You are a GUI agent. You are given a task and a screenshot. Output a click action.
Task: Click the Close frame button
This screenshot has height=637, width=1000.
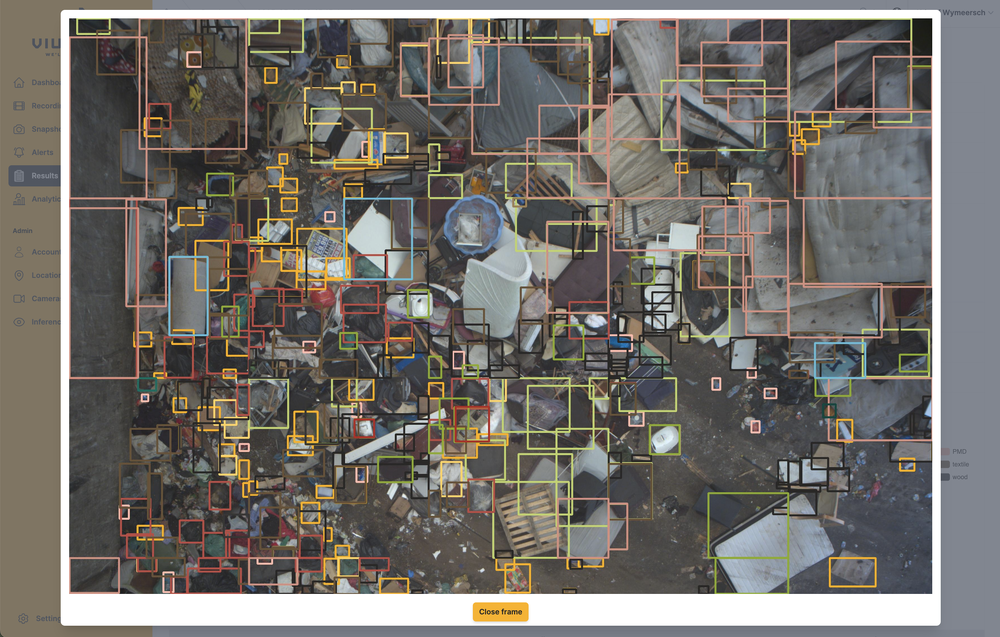click(x=500, y=612)
